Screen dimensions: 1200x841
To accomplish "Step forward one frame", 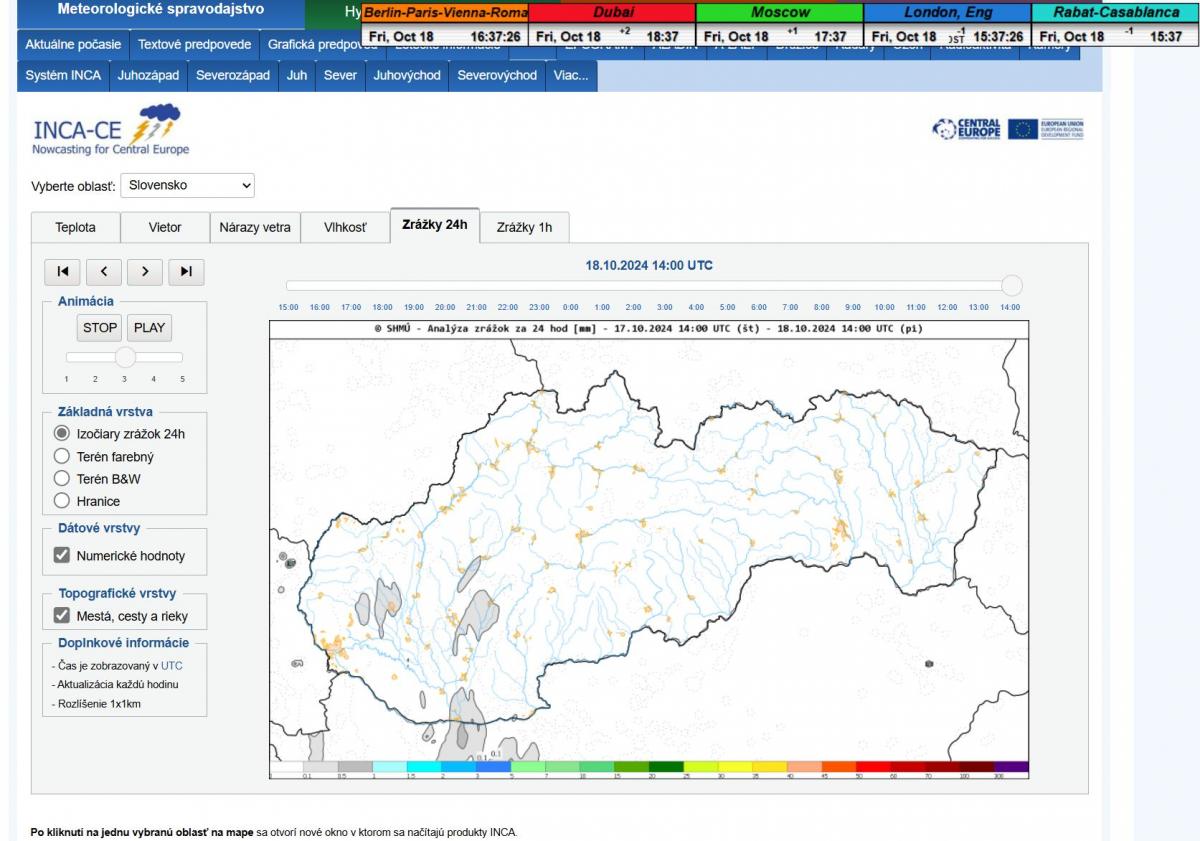I will tap(145, 271).
